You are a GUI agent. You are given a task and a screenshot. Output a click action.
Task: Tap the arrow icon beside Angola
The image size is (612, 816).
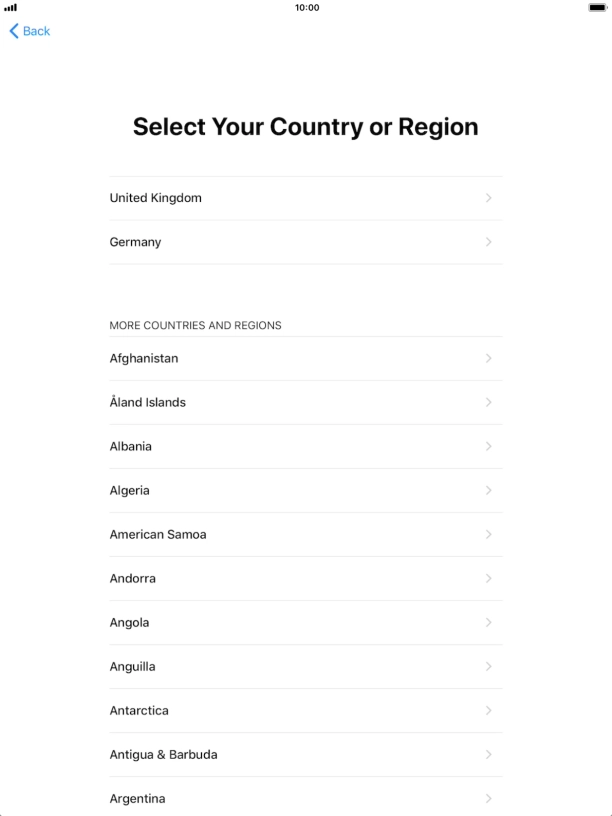point(488,622)
